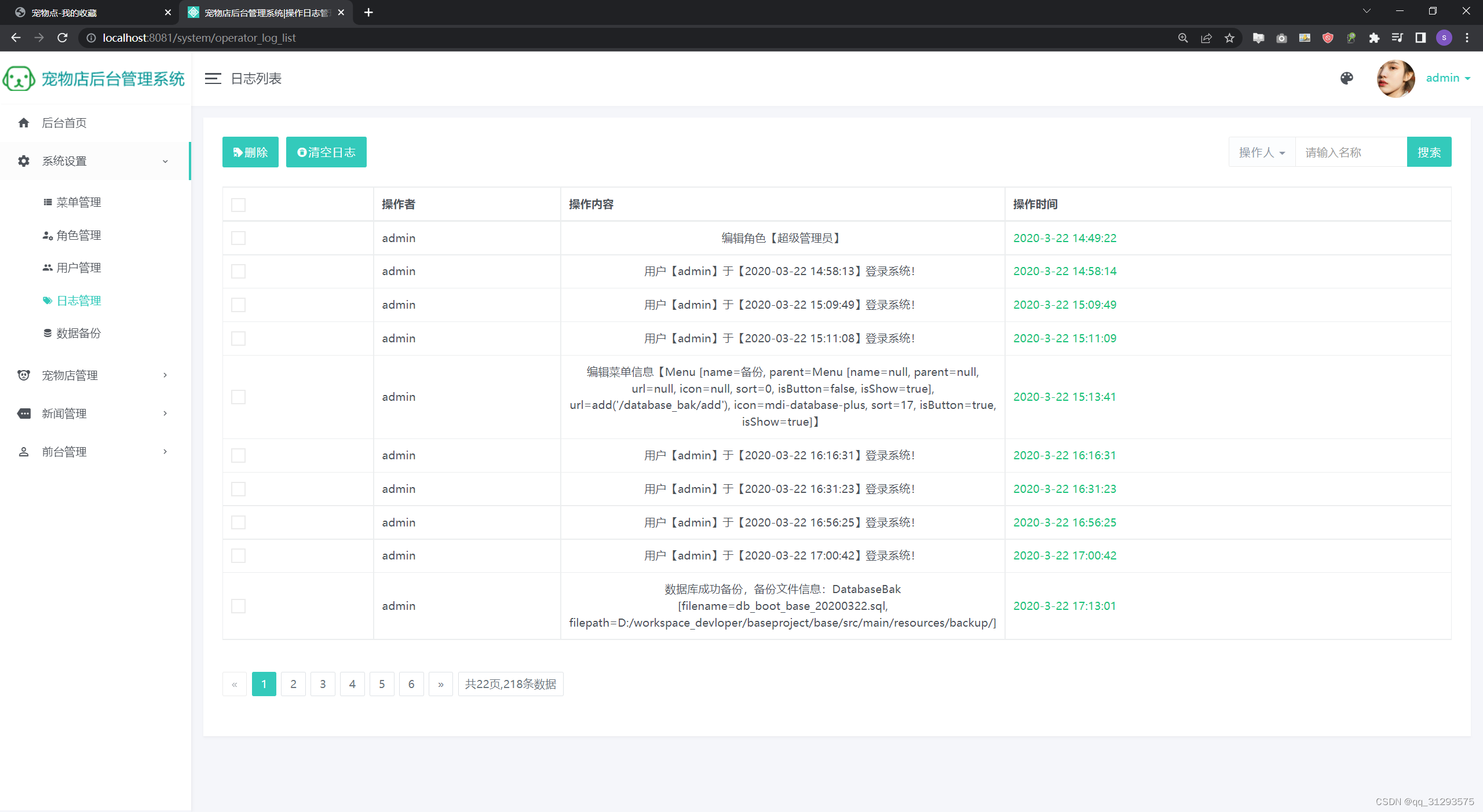Click the admin avatar picture
Viewport: 1483px width, 812px height.
1396,78
